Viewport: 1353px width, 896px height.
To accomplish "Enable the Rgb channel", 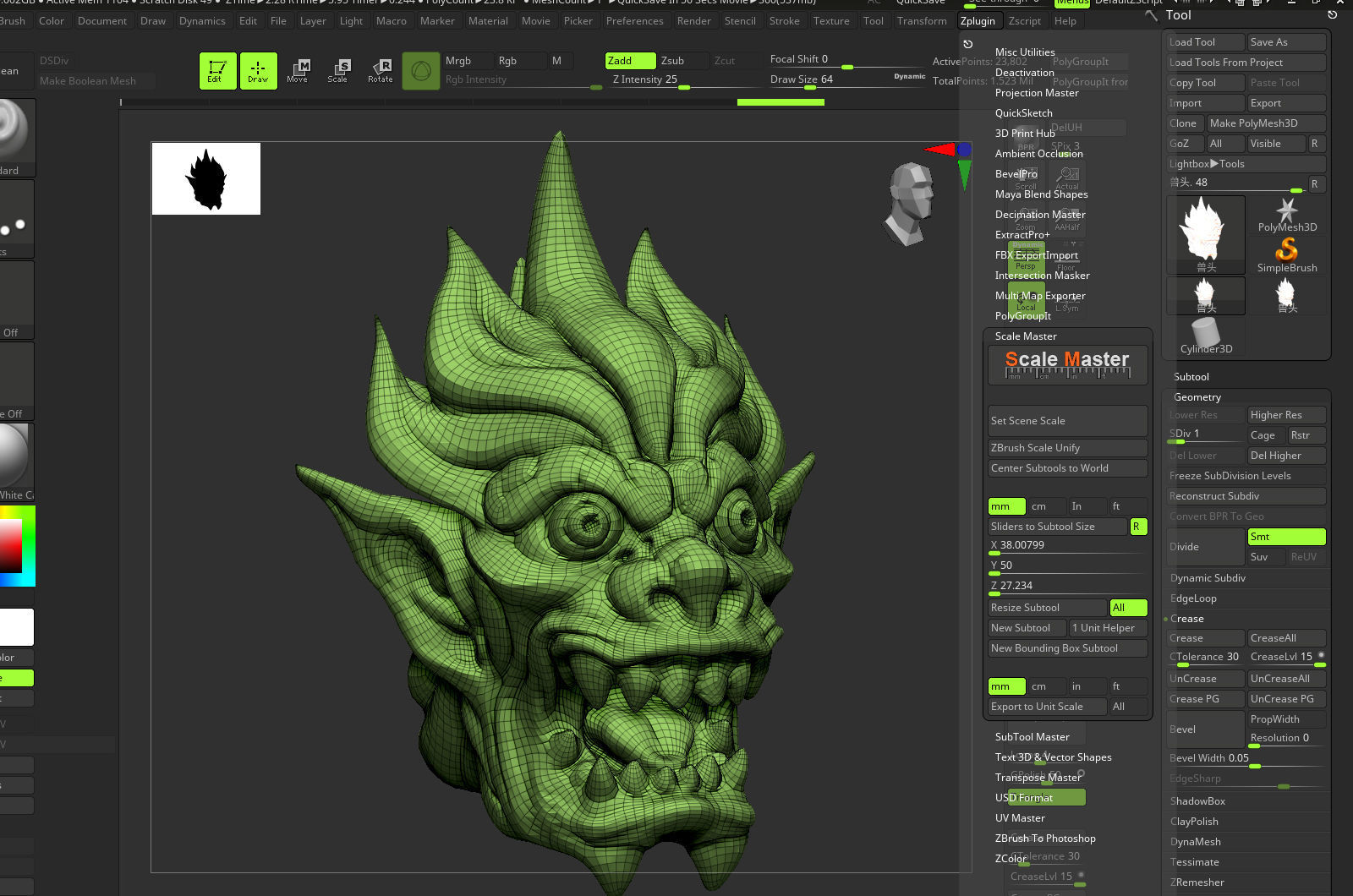I will click(521, 61).
